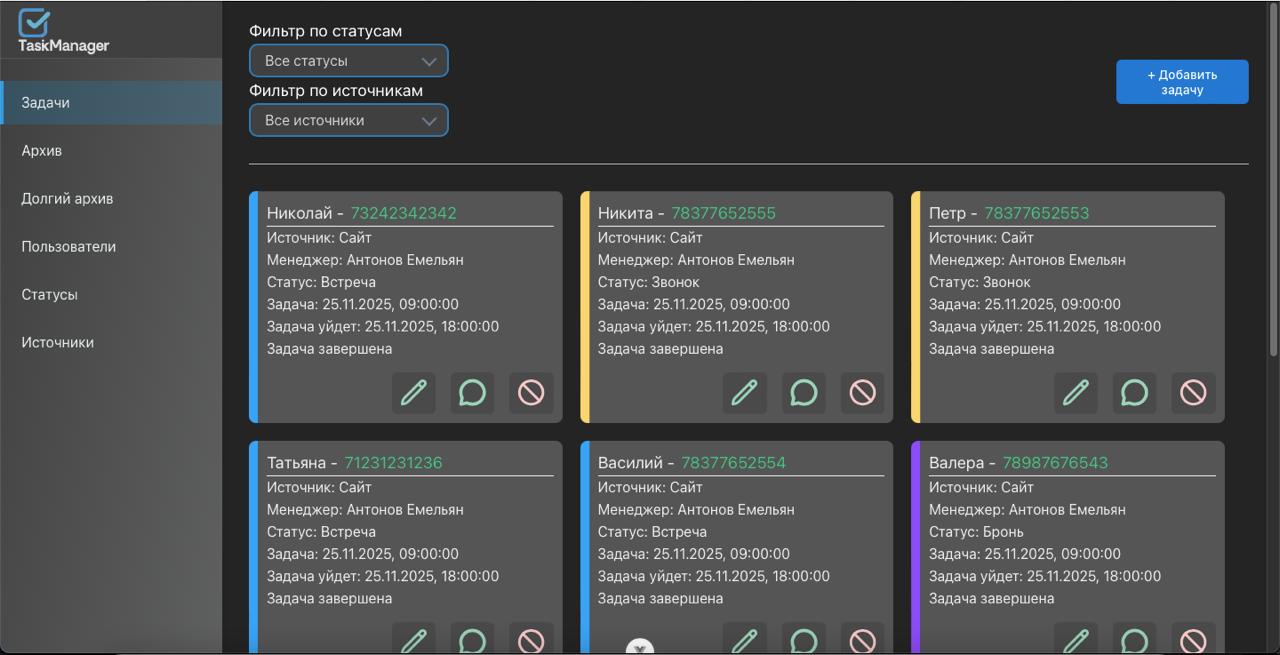Expand the Все статусы dropdown
The height and width of the screenshot is (655, 1280).
[348, 61]
